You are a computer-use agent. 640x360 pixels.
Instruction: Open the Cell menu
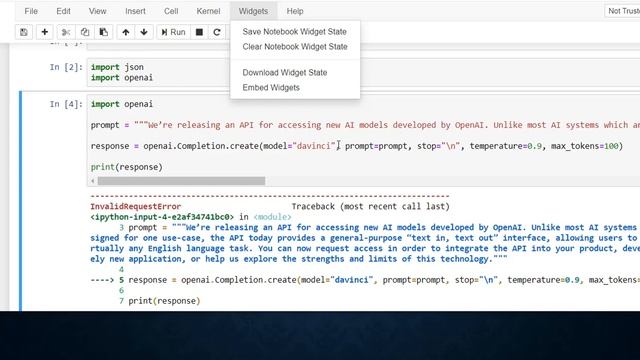click(171, 11)
